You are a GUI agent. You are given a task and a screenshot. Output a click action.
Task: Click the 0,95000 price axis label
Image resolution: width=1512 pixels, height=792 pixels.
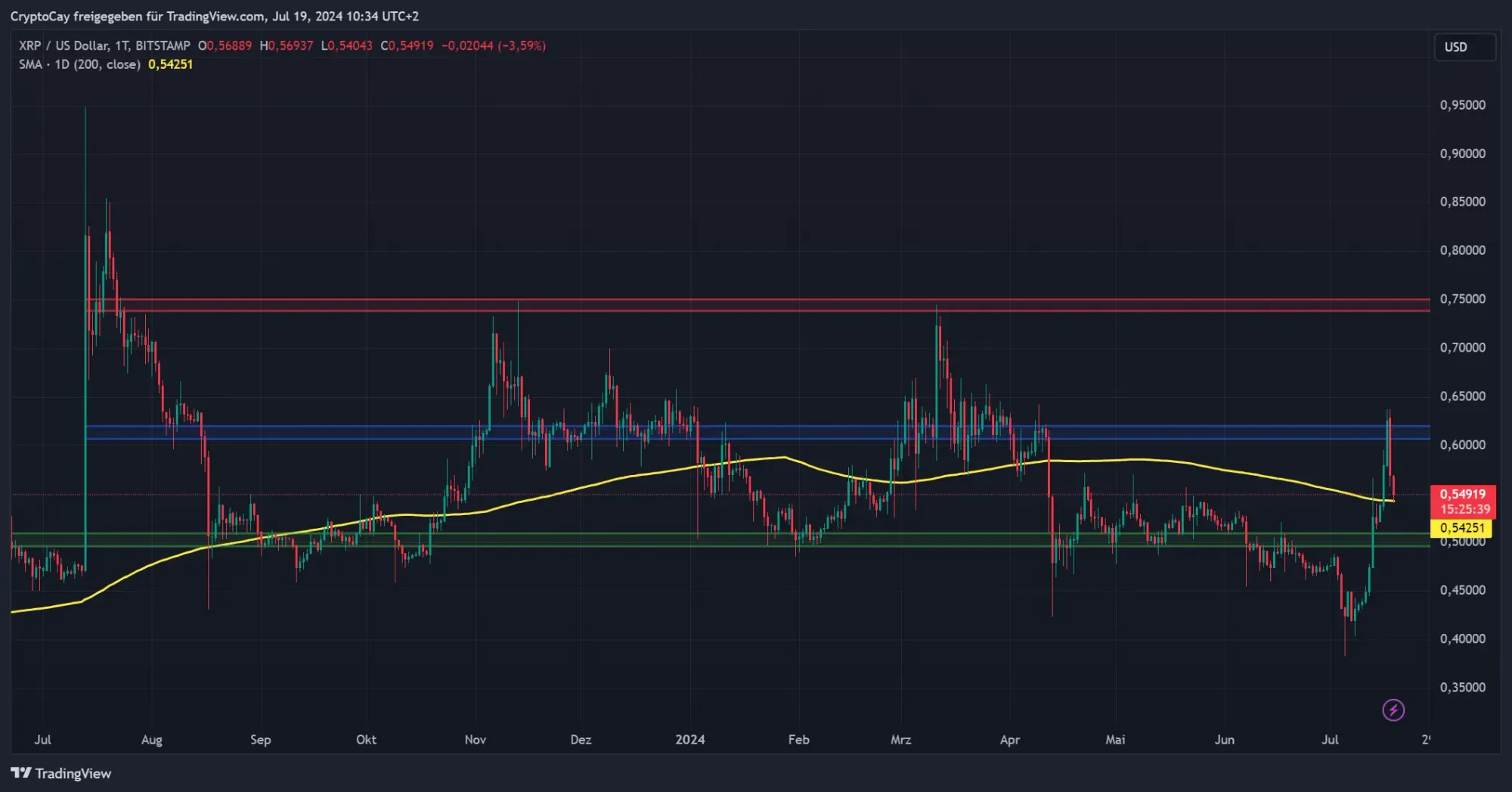(1462, 105)
